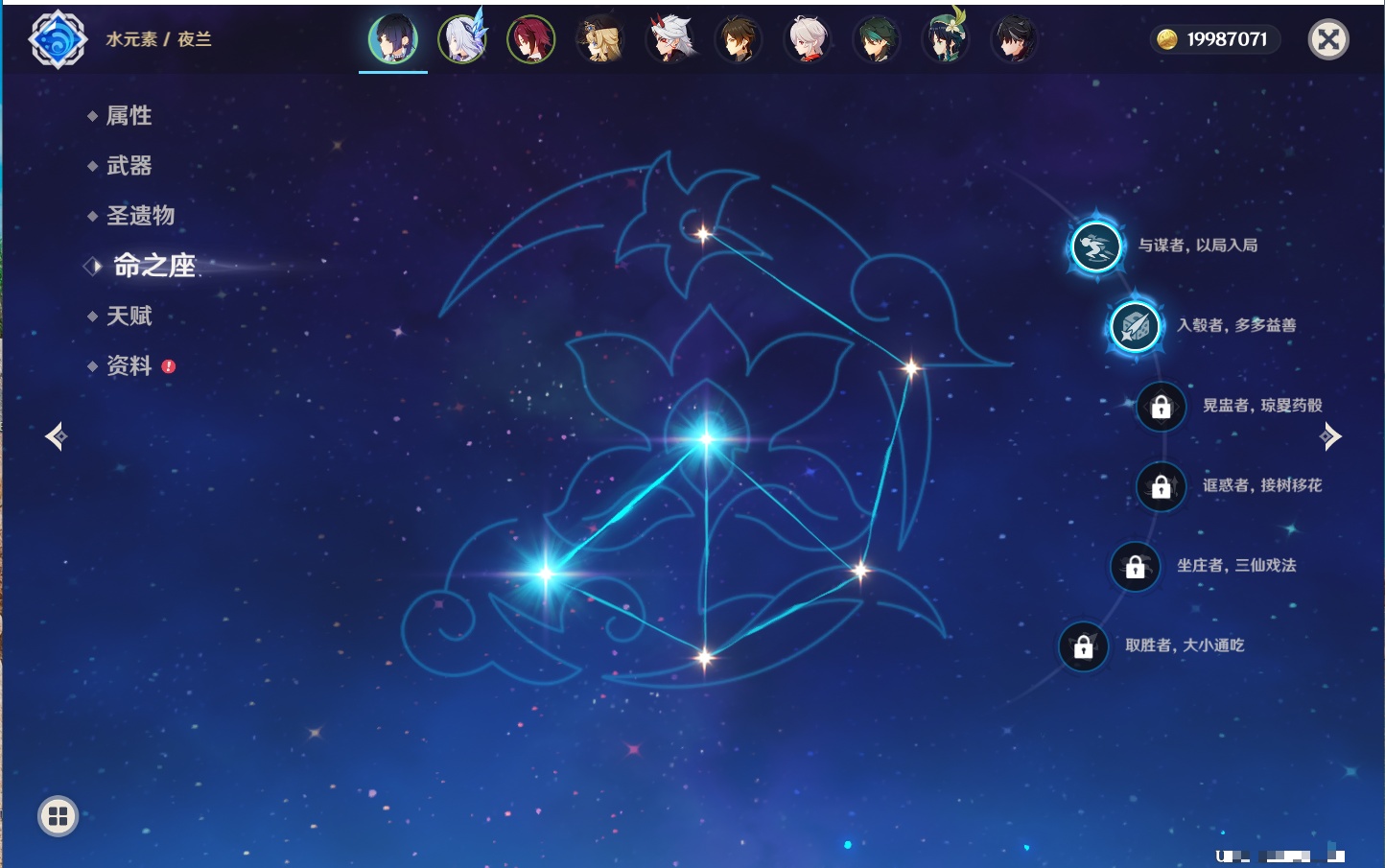
Task: Click the large glowing star at constellation's left
Action: (x=545, y=575)
